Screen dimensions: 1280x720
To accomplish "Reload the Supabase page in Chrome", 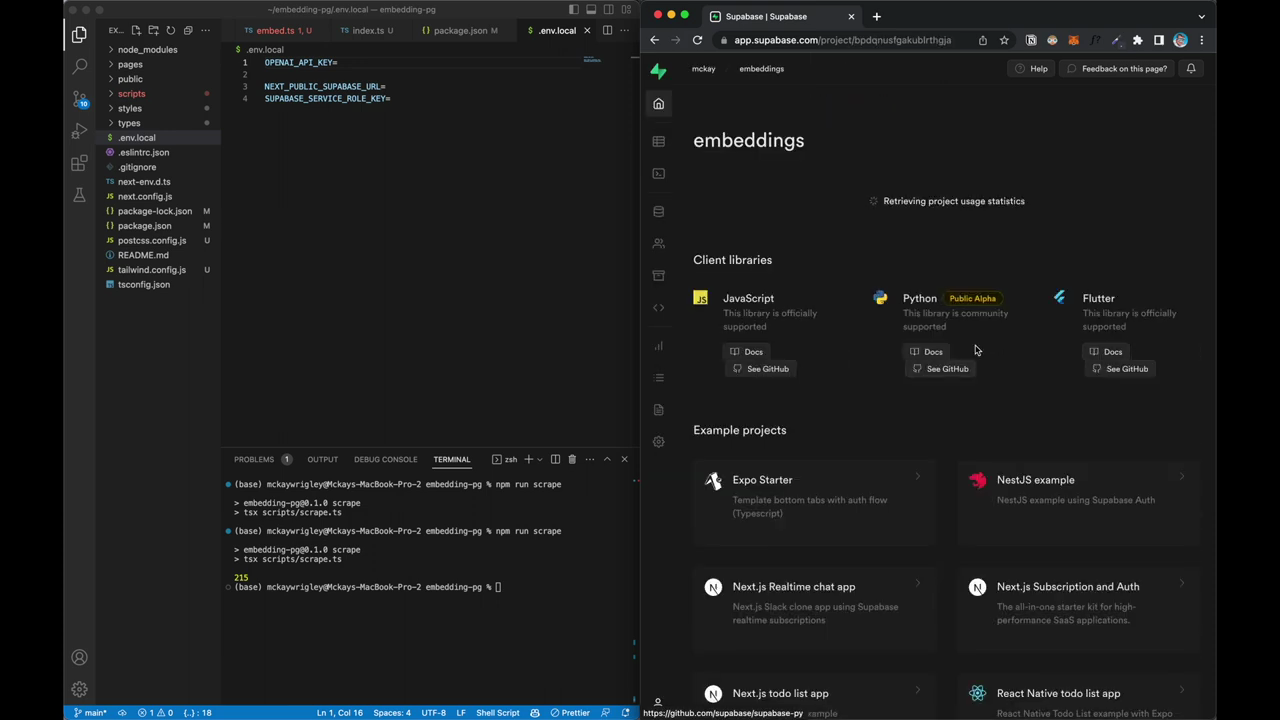I will [x=697, y=40].
